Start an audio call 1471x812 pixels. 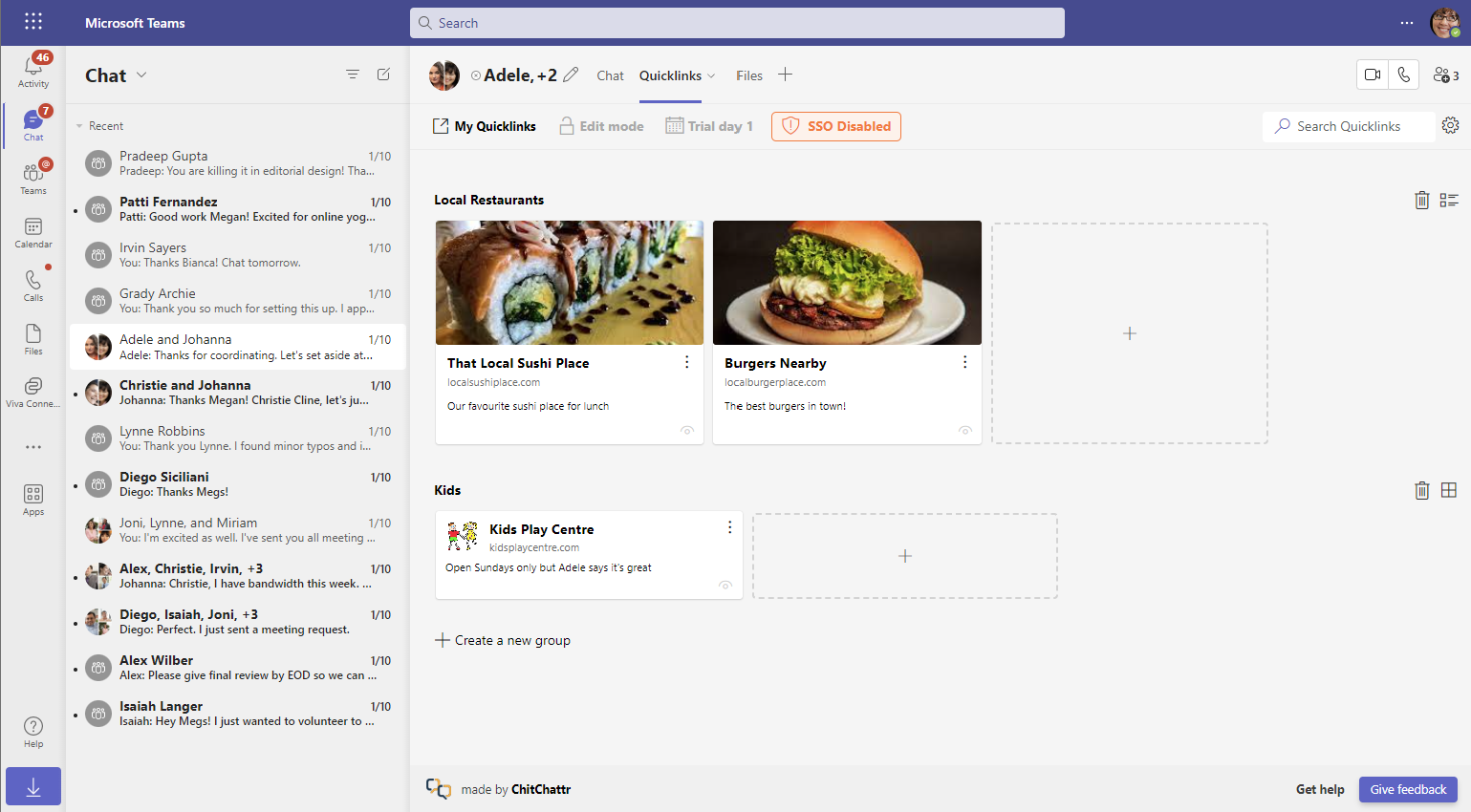pos(1403,75)
